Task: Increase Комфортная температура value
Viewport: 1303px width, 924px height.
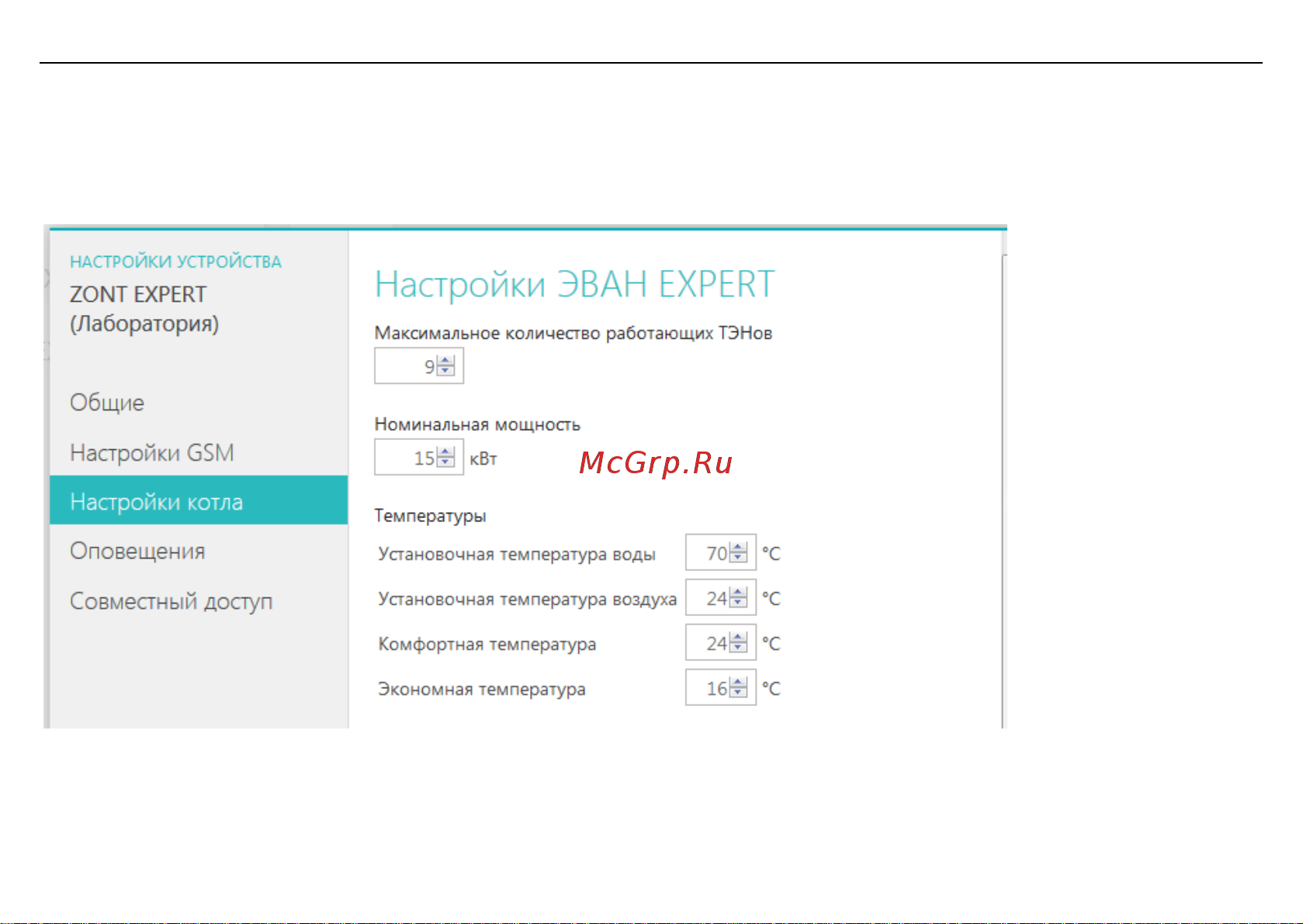Action: (x=738, y=638)
